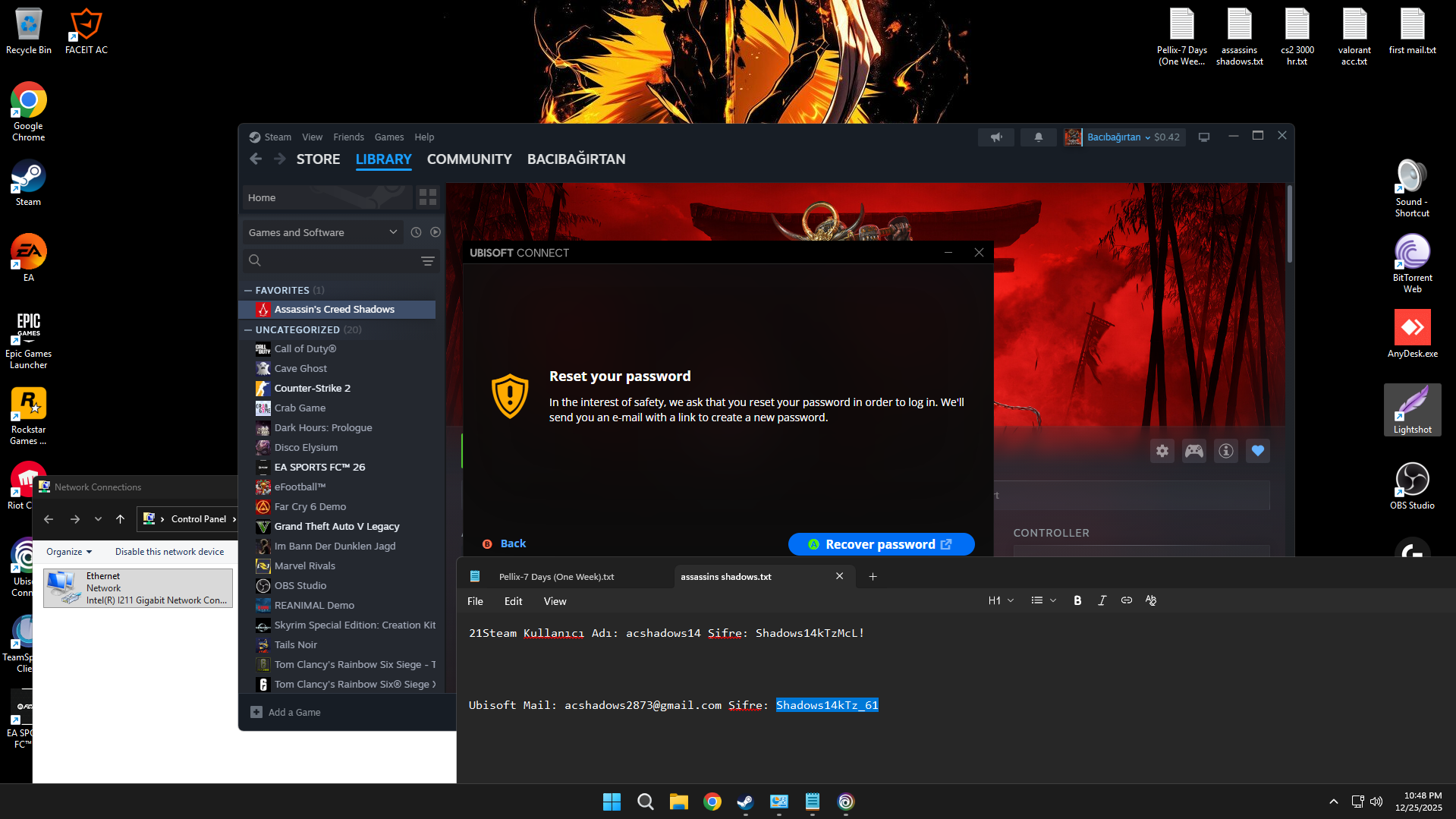Open BitTorrent Web desktop shortcut
The image size is (1456, 819).
click(x=1412, y=263)
